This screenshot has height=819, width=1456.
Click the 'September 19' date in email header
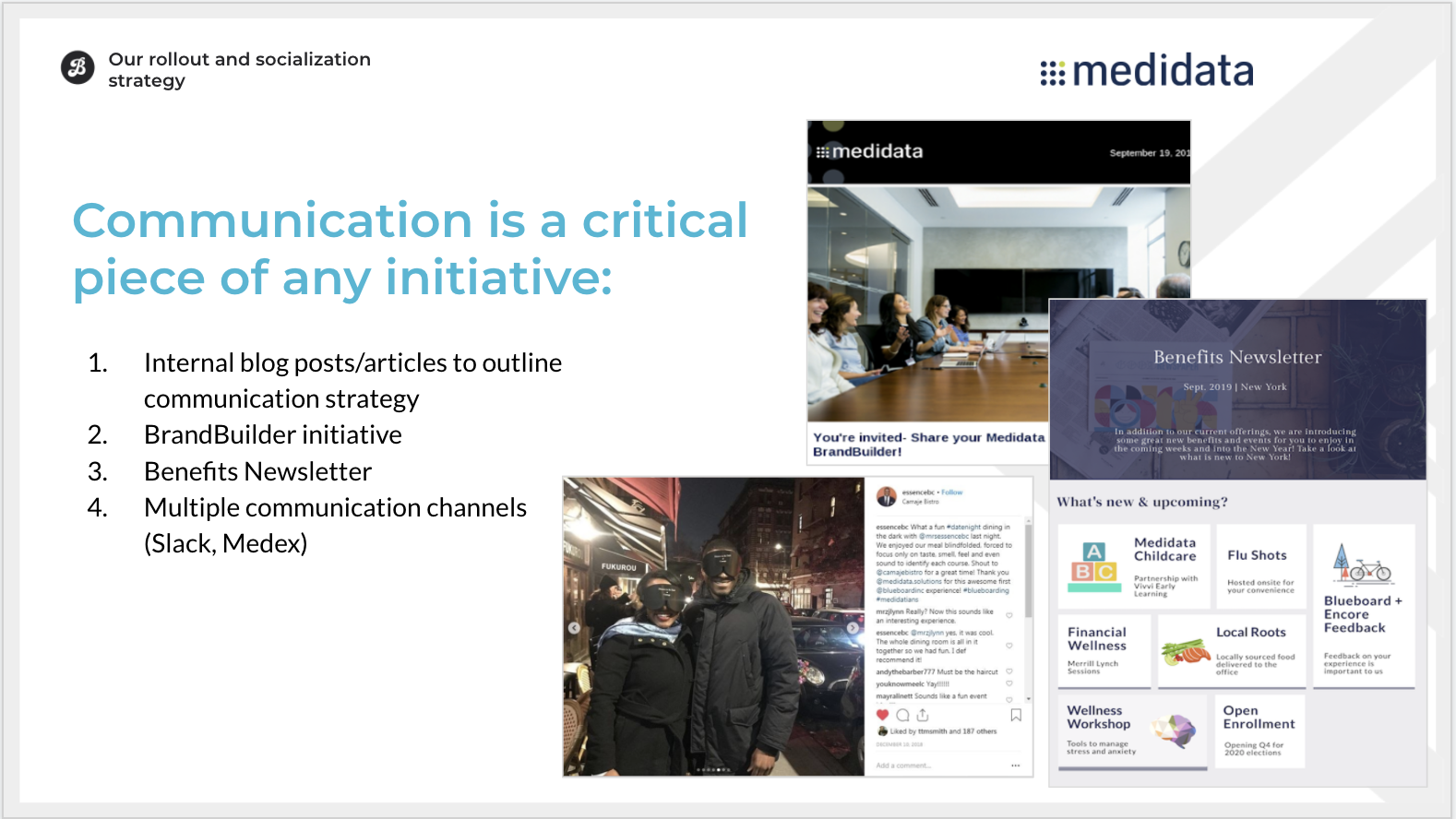click(x=1150, y=153)
